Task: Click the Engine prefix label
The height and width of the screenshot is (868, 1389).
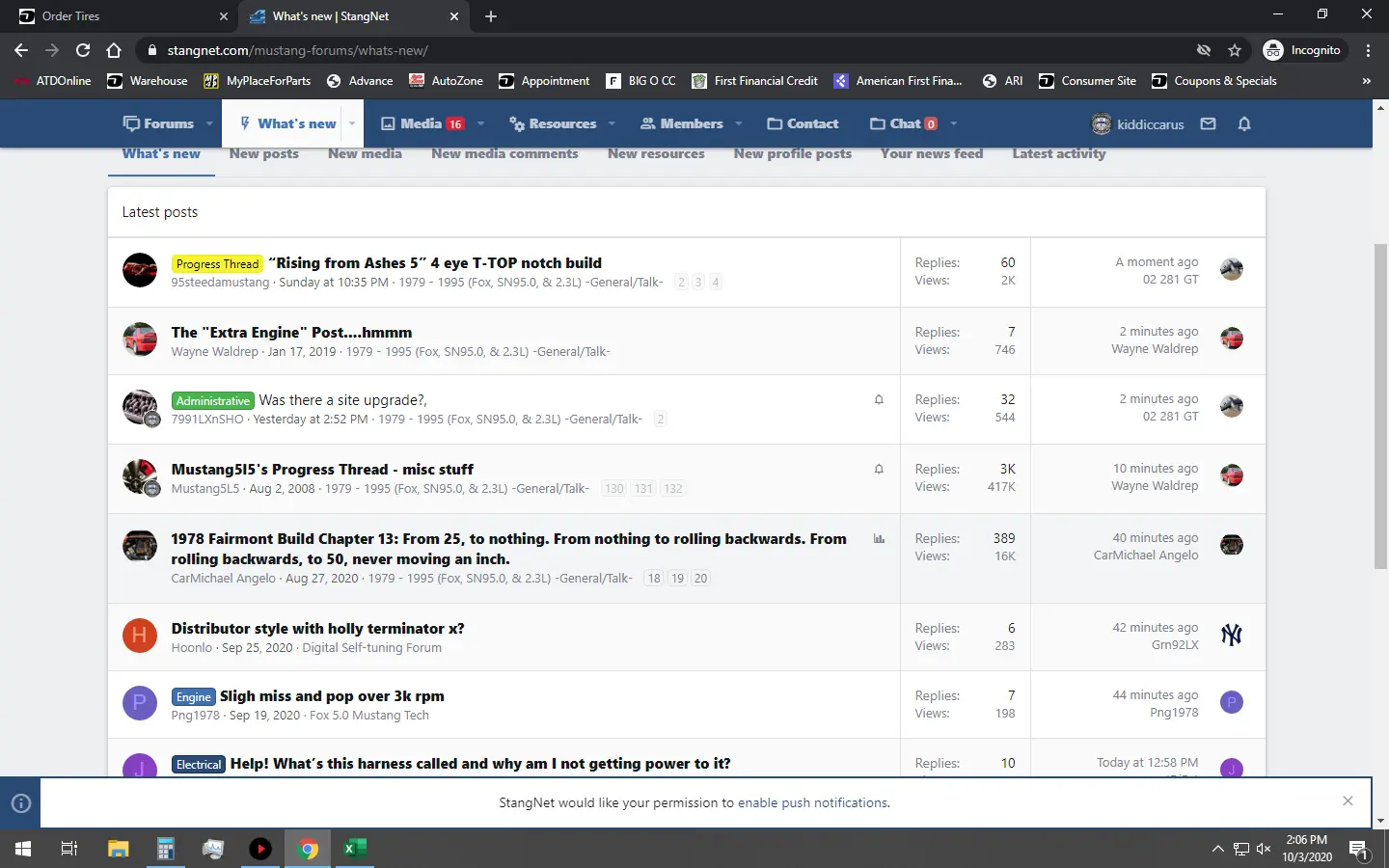Action: [x=193, y=696]
